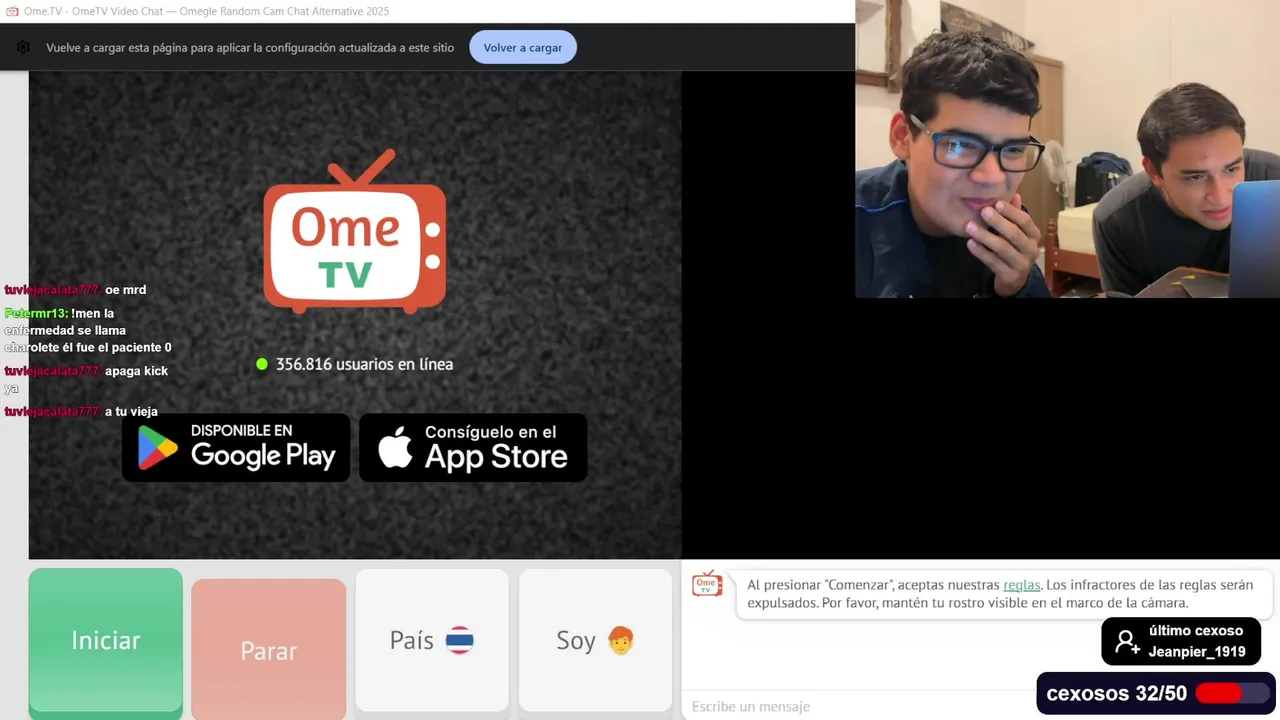Start chatting with the Iniciar button
This screenshot has height=720, width=1280.
106,641
